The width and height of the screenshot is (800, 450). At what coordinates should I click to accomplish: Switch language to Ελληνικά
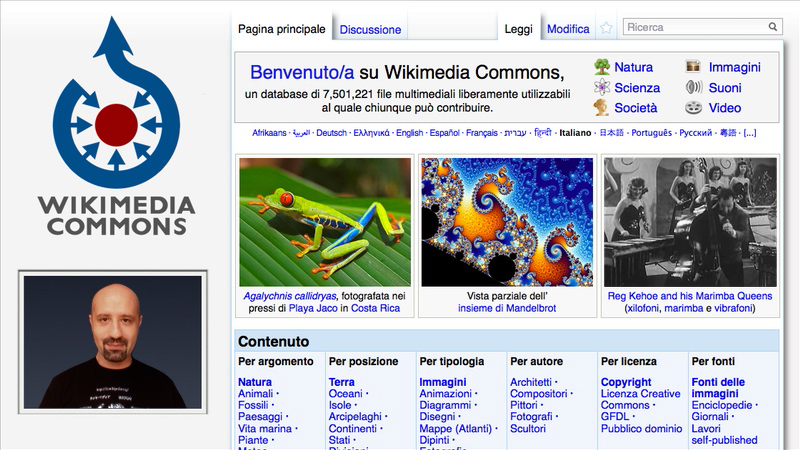[x=371, y=133]
